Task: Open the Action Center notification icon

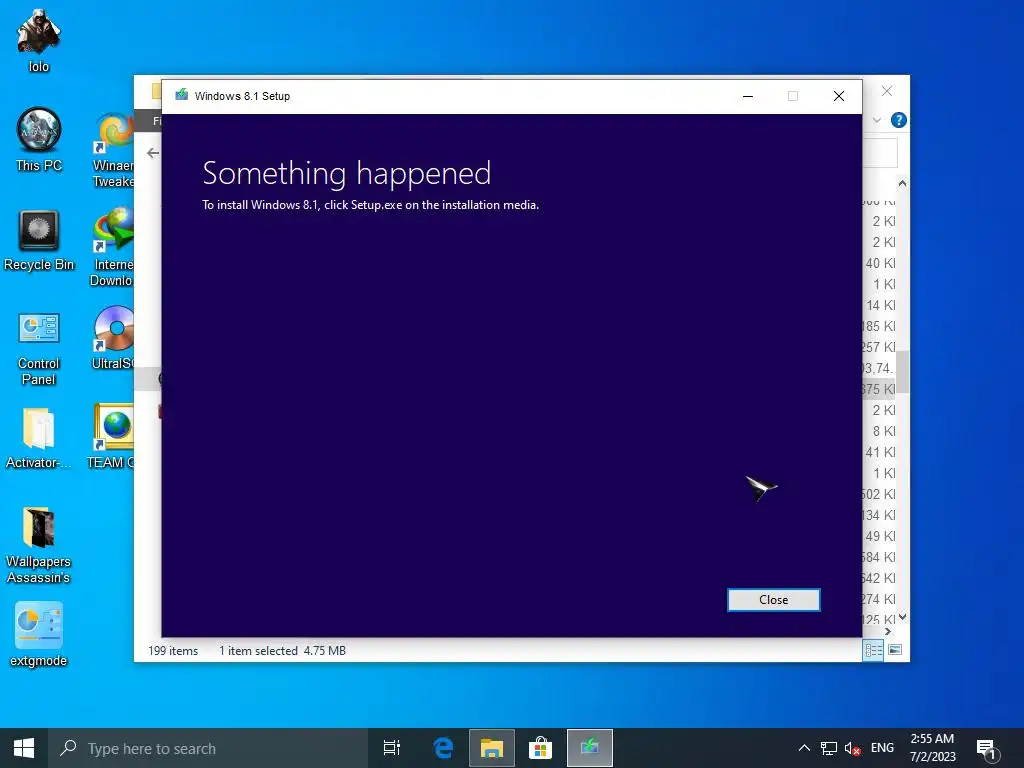Action: [x=986, y=749]
